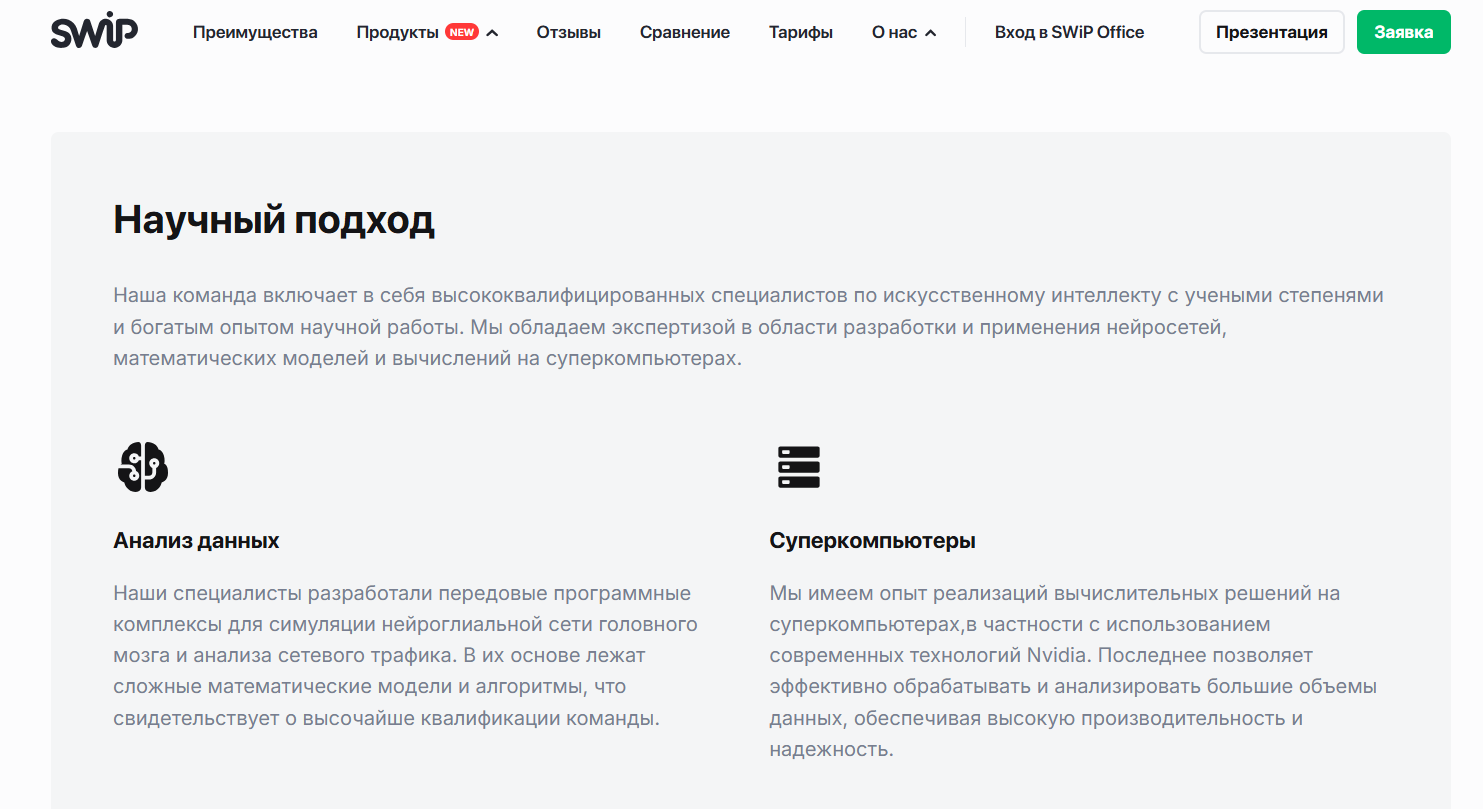Image resolution: width=1483 pixels, height=809 pixels.
Task: Navigate to Тарифы
Action: coord(800,32)
